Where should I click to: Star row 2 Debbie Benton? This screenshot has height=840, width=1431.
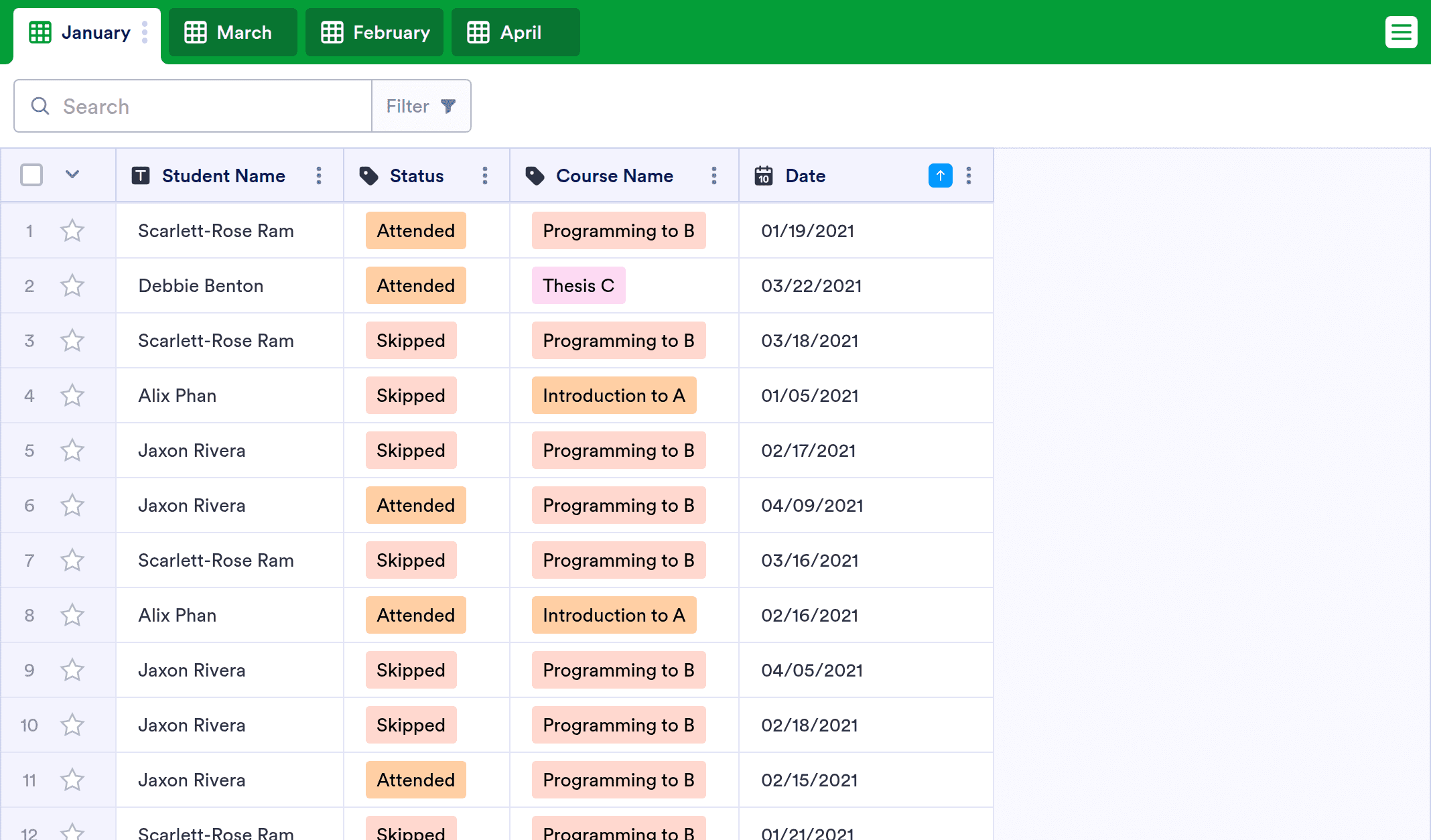pos(72,285)
